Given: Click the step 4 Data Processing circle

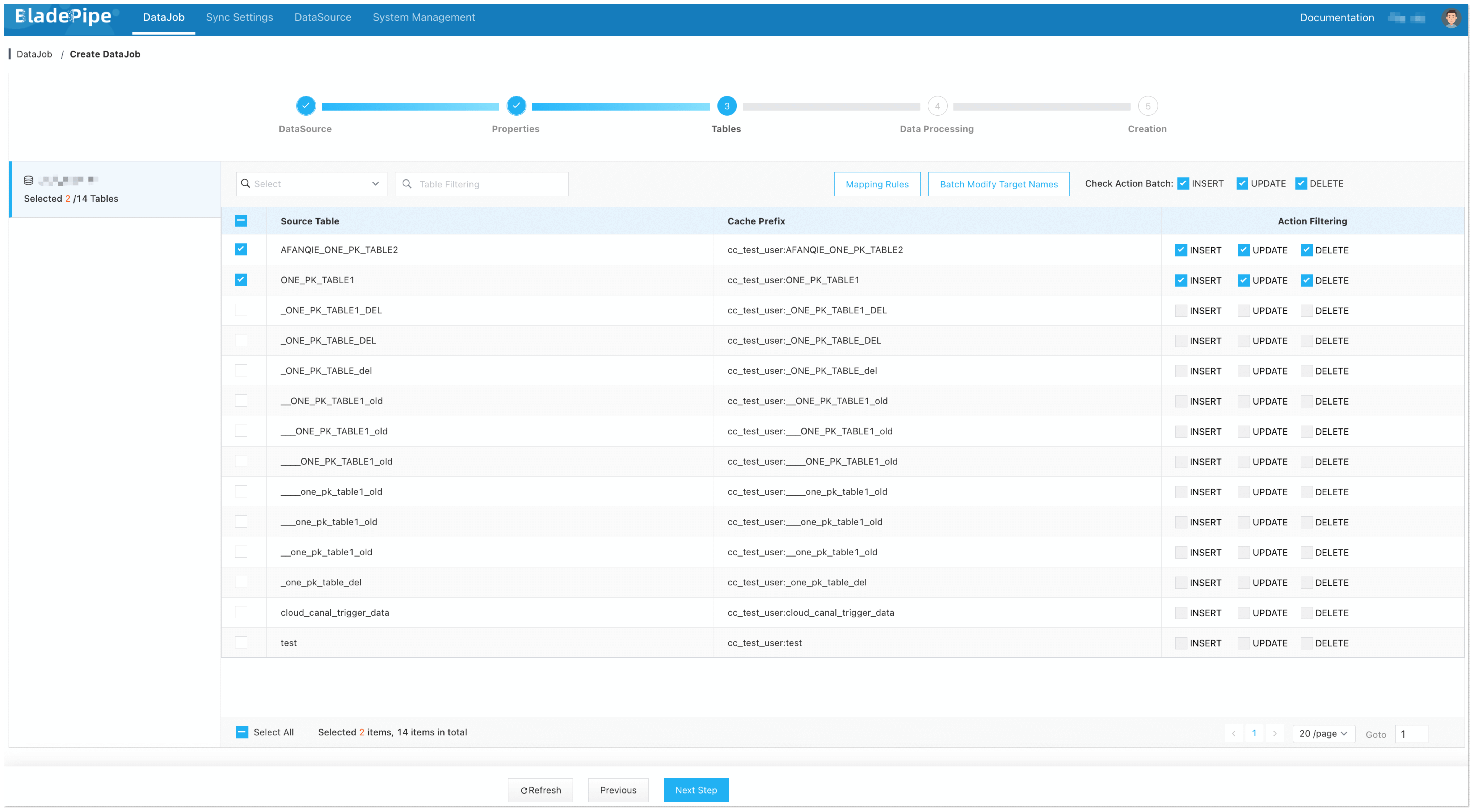Looking at the screenshot, I should [x=937, y=106].
